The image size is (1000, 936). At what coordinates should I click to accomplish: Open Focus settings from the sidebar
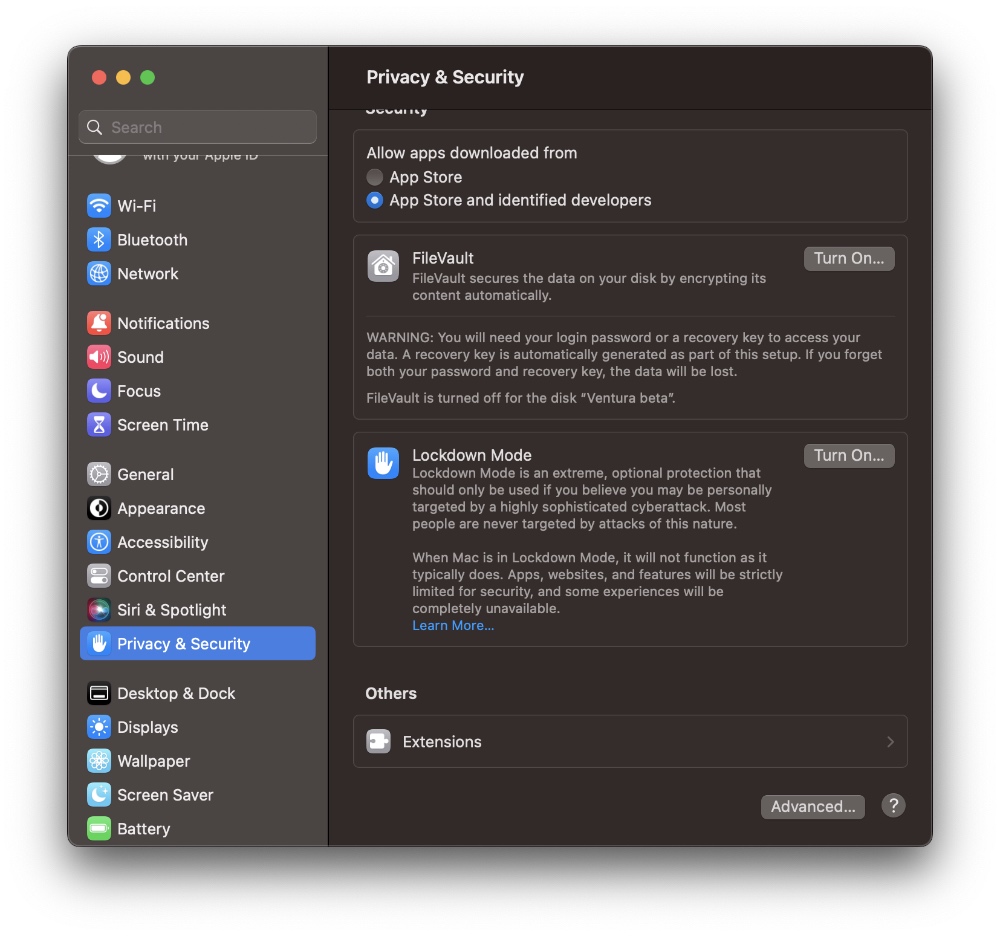135,391
